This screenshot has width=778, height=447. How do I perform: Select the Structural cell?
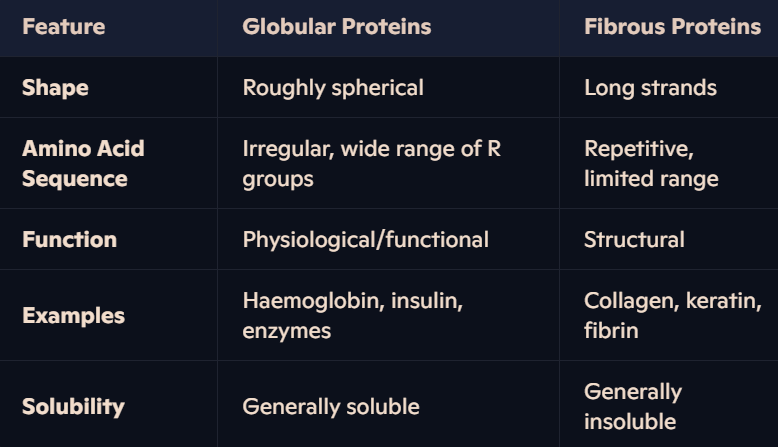click(634, 240)
